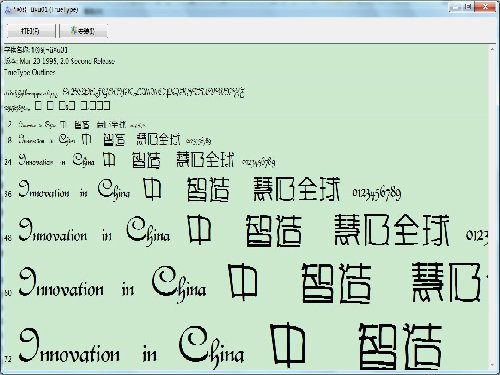Maximize the font viewer window
The image size is (500, 375).
point(468,6)
